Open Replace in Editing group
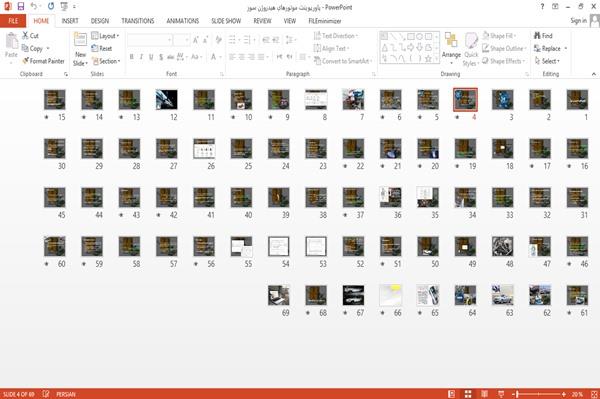The image size is (600, 399). pos(550,49)
